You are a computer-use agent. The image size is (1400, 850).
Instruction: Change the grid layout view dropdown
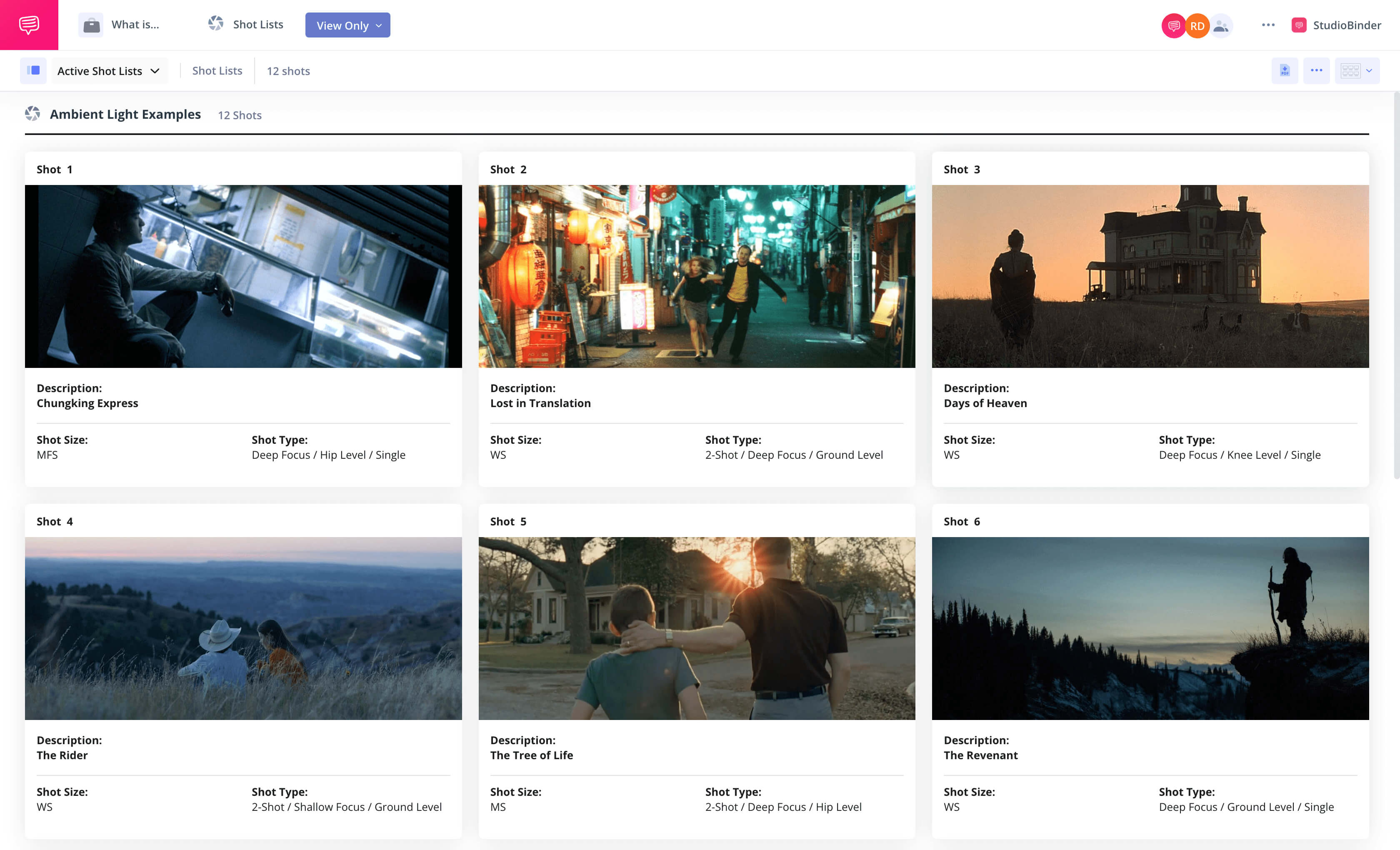(x=1357, y=70)
